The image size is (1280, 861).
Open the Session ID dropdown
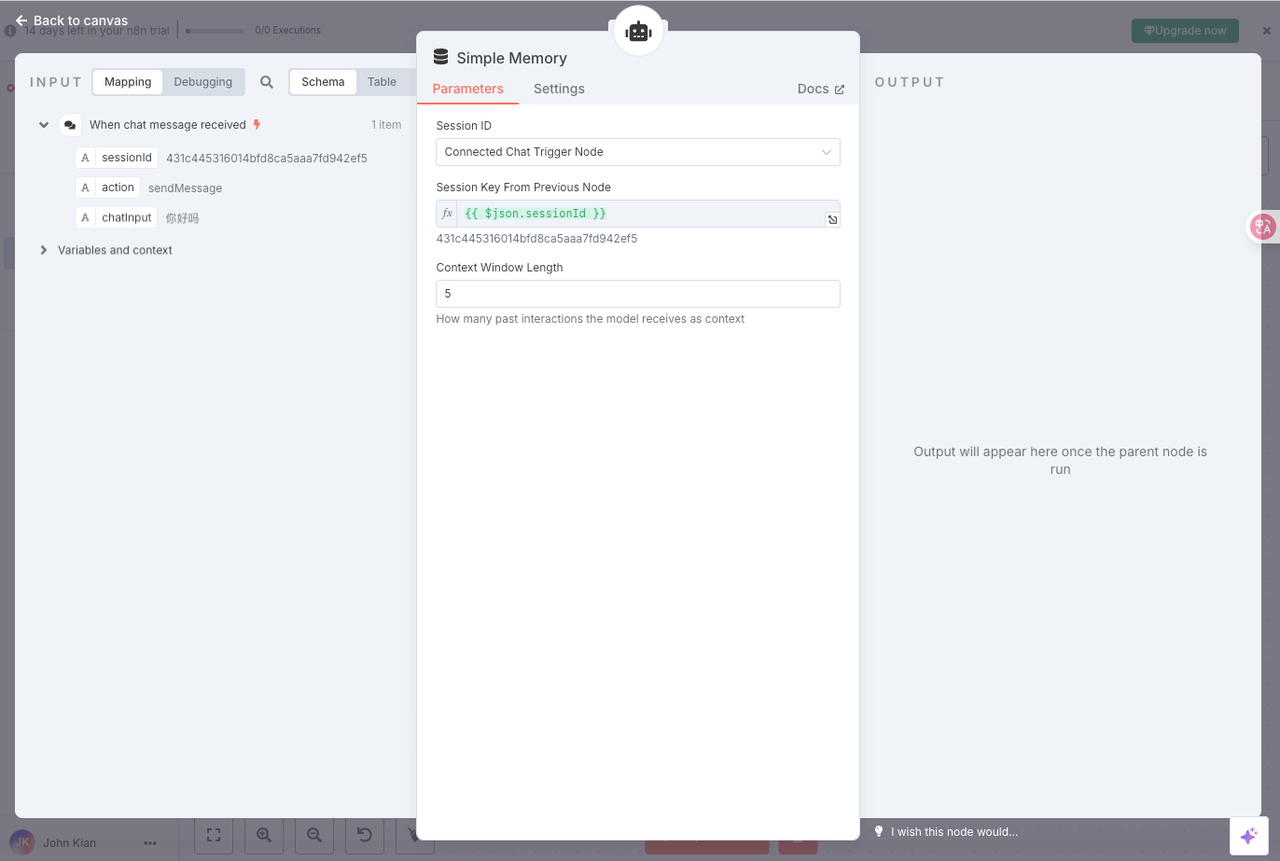point(638,152)
